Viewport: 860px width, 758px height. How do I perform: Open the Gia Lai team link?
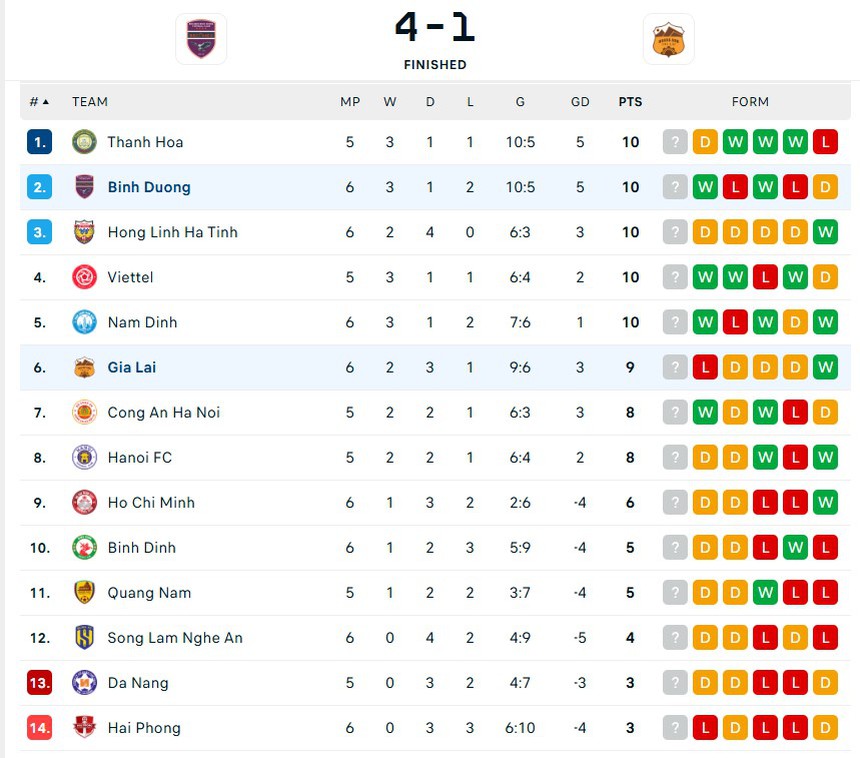(x=132, y=367)
